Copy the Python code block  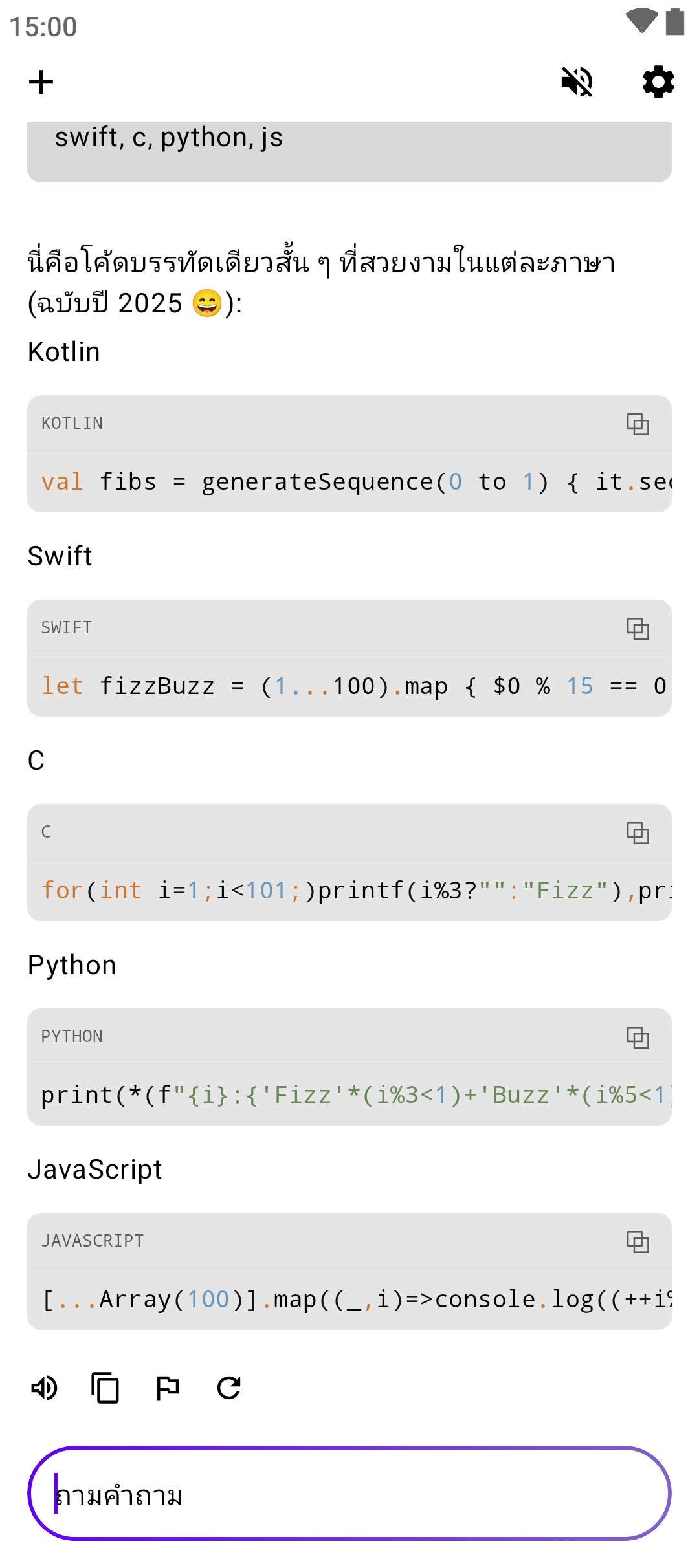[638, 1037]
